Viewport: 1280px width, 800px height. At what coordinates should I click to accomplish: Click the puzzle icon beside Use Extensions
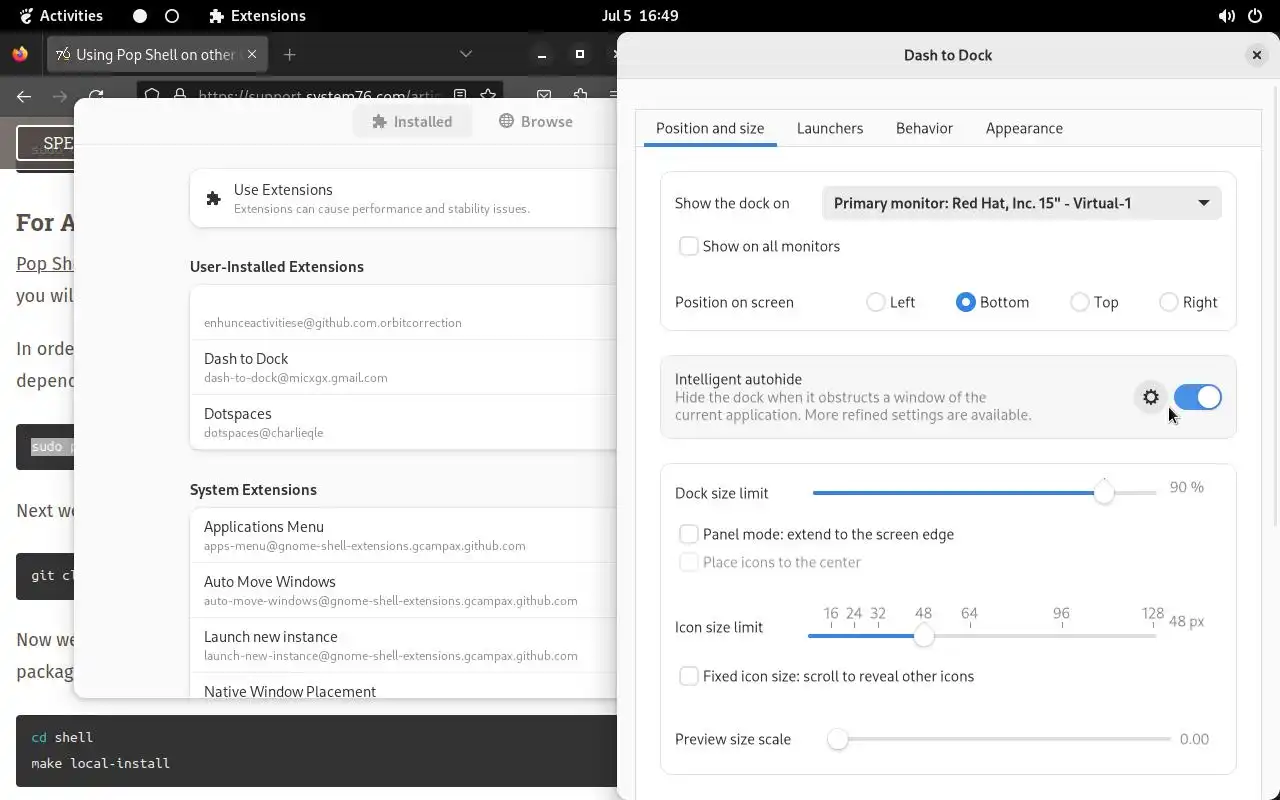pos(213,198)
